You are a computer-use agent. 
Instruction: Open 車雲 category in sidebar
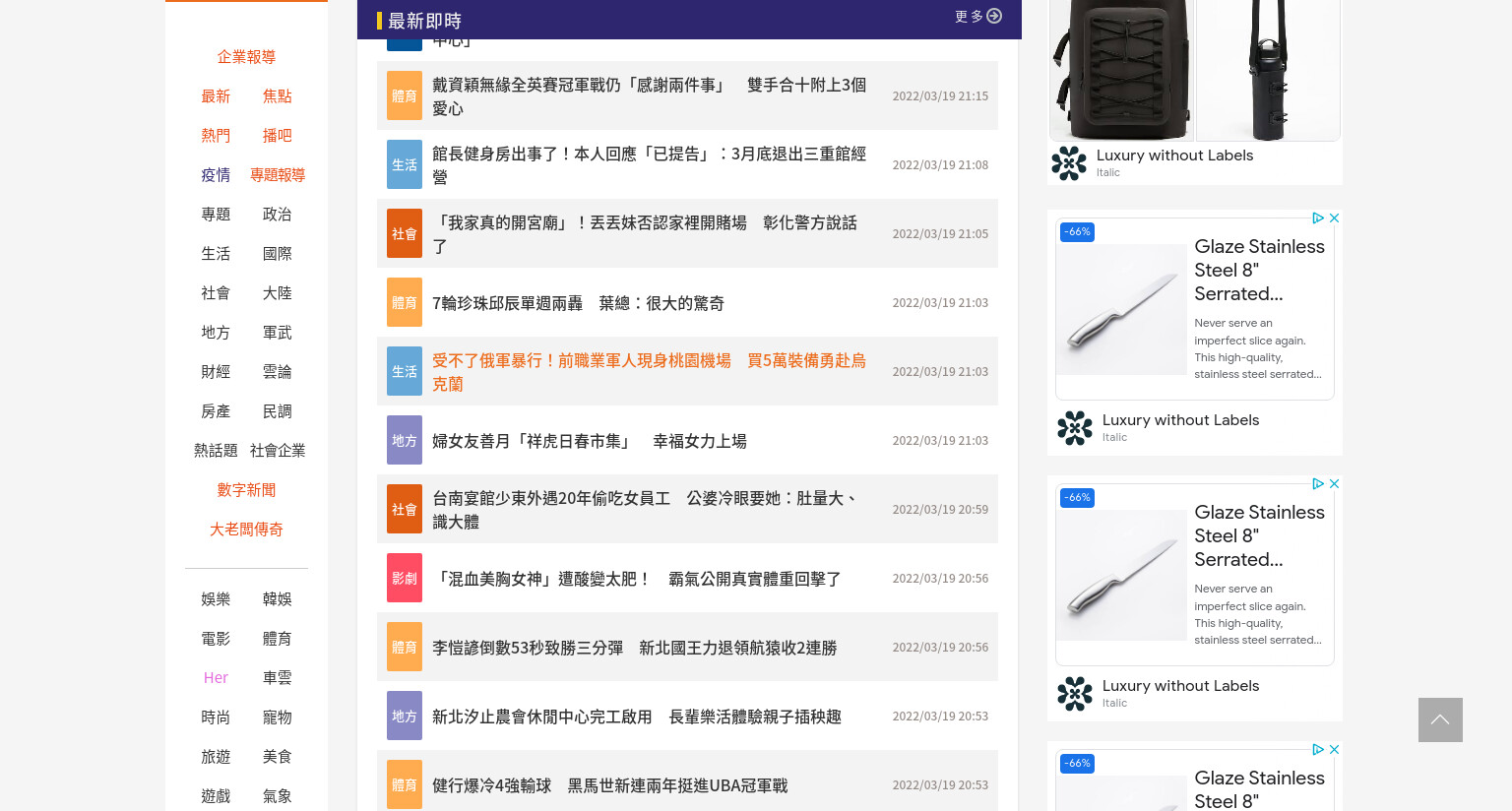point(277,678)
